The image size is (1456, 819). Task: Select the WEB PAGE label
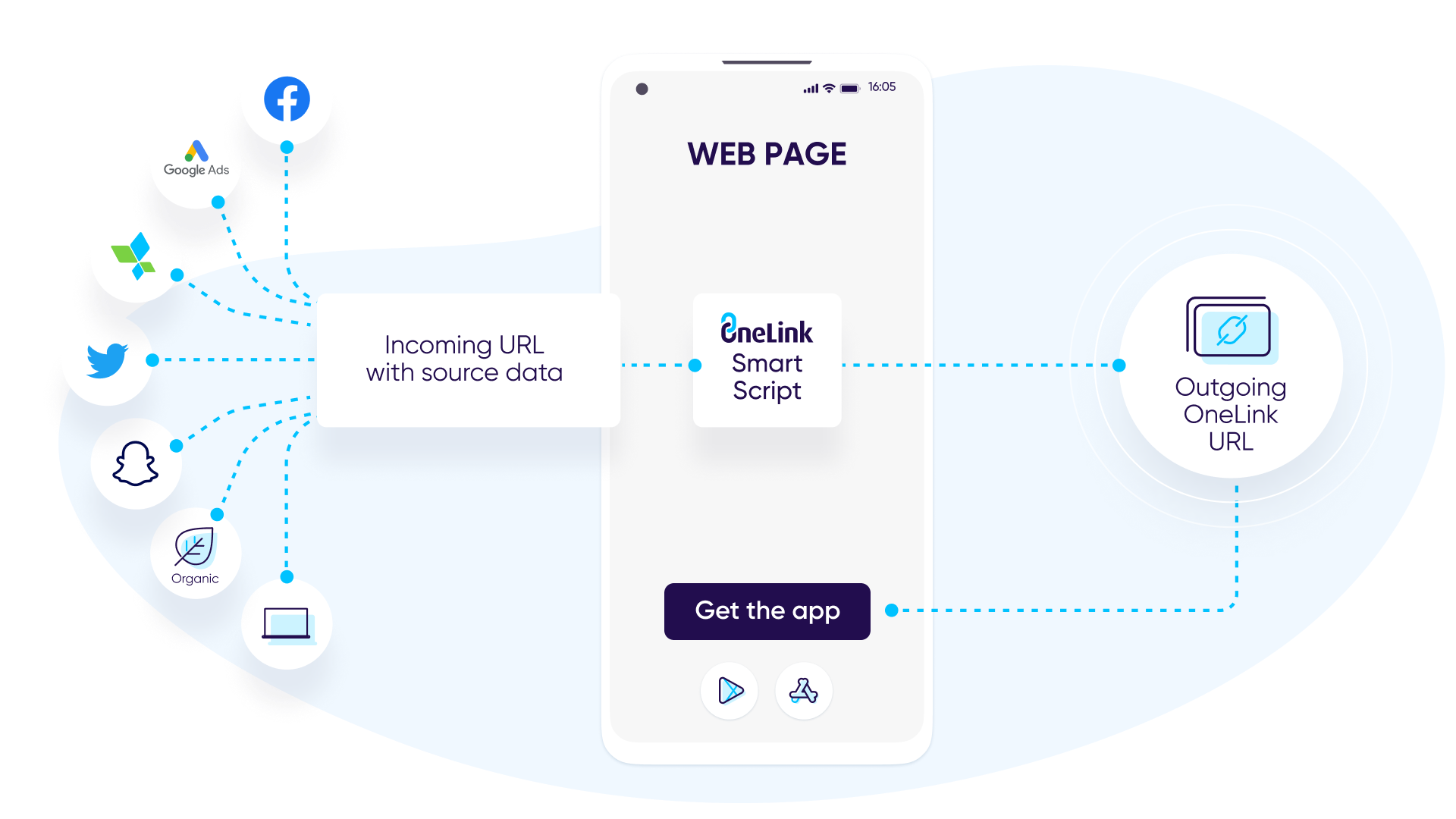[766, 153]
